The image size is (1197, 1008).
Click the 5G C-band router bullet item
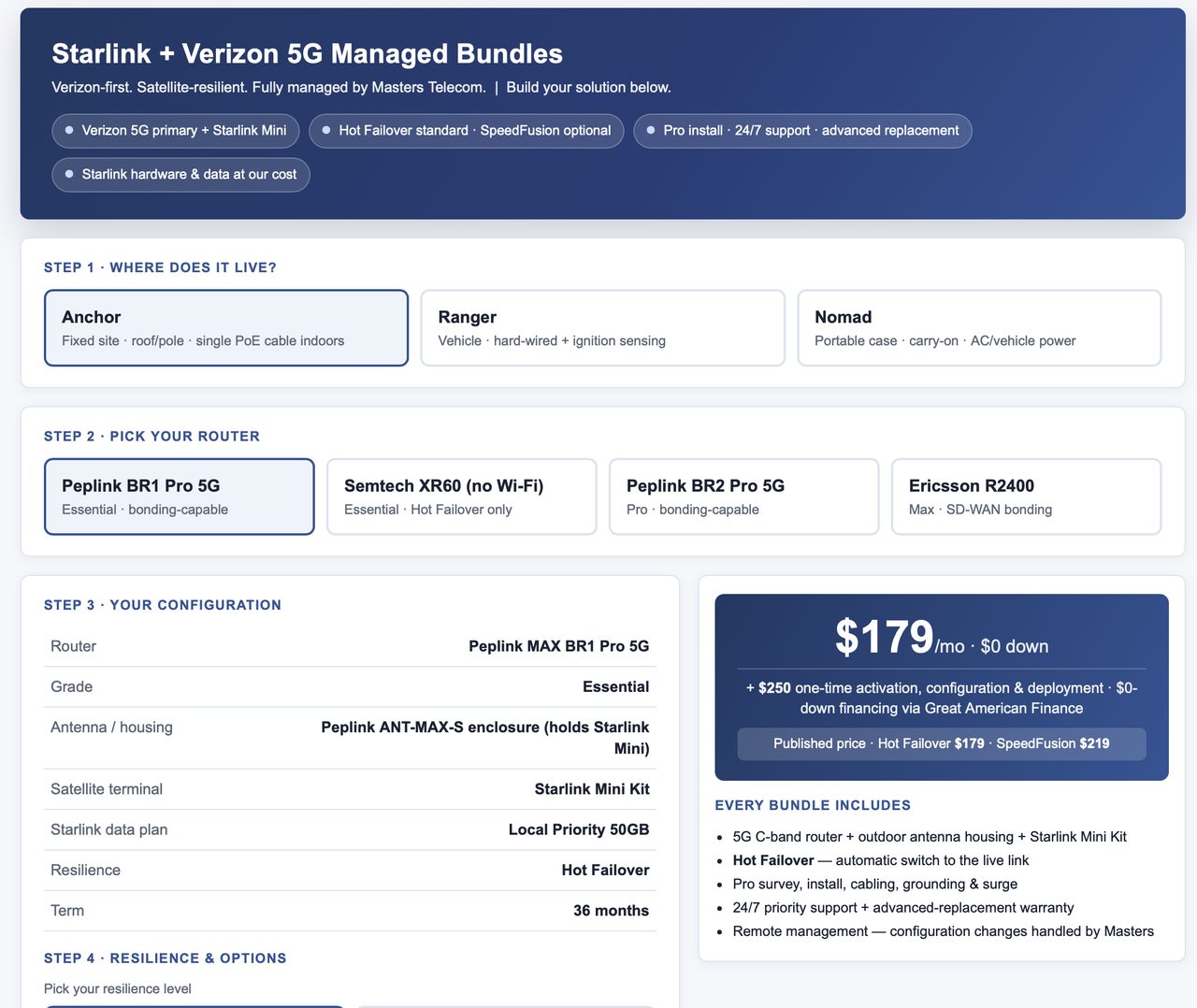tap(930, 837)
